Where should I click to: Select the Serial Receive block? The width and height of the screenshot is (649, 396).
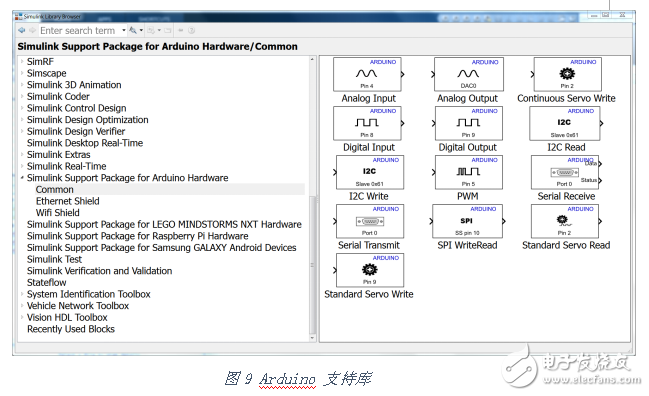coord(566,172)
